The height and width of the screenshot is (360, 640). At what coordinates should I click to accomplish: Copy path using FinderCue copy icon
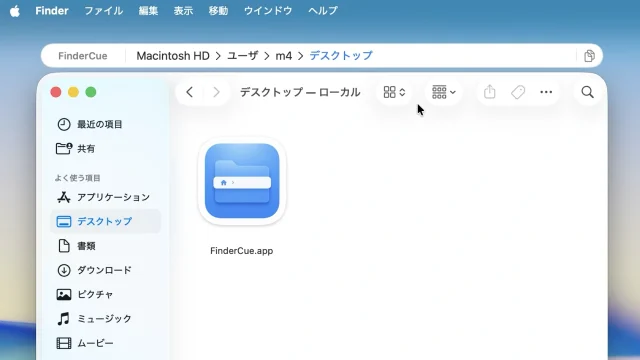(x=589, y=56)
